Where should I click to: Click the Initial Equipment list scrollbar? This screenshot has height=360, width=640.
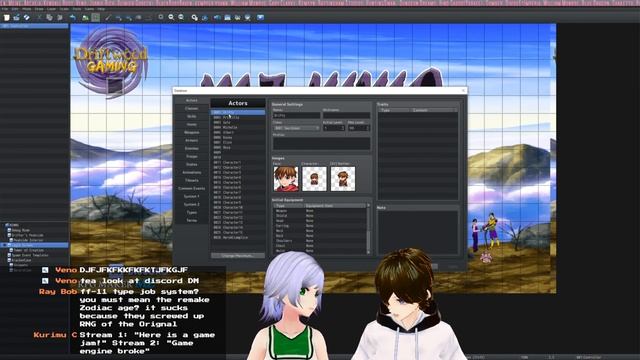369,229
